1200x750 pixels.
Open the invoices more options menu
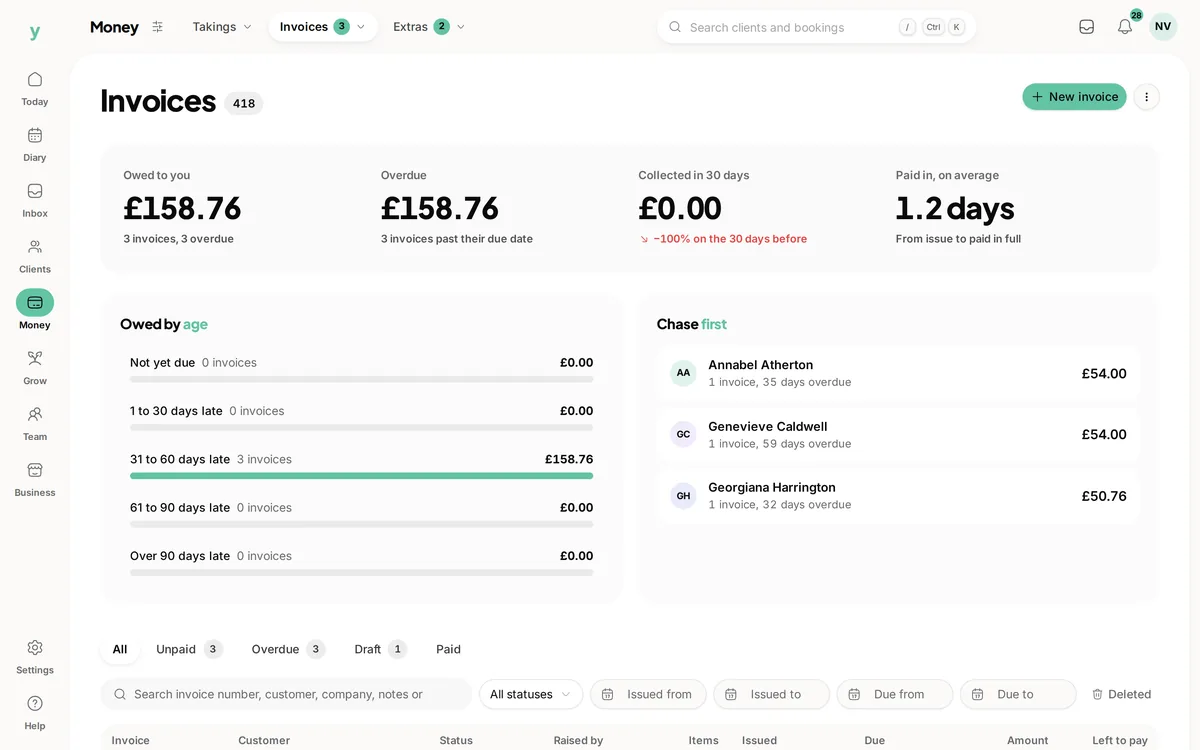[1147, 97]
